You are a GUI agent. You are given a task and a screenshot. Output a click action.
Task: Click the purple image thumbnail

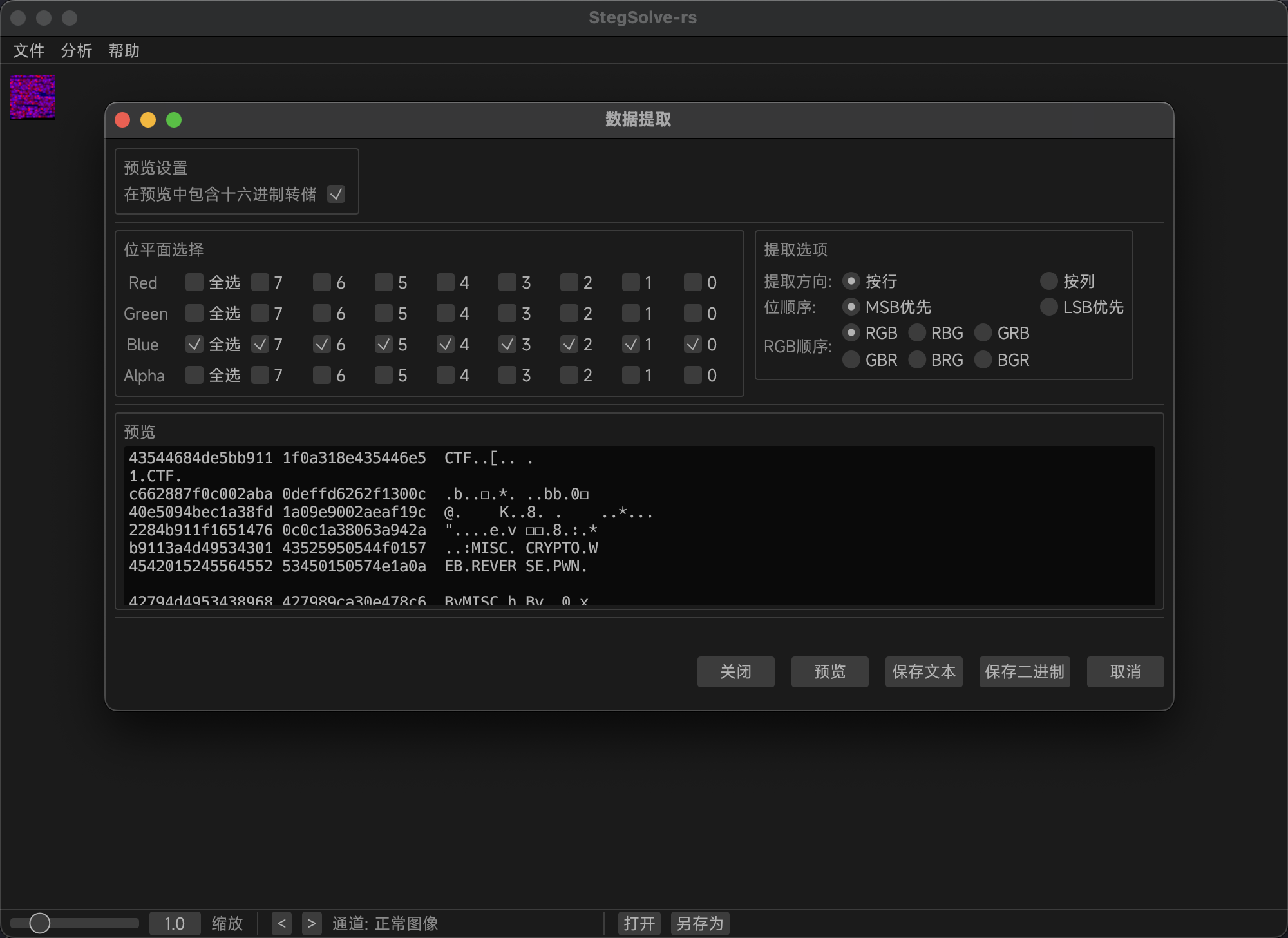33,97
